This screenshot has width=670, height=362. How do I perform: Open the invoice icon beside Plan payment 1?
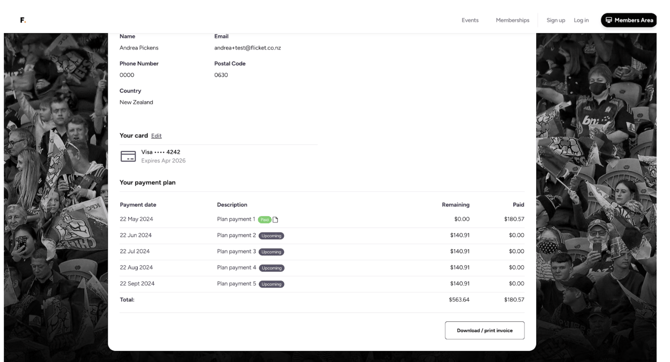click(275, 220)
